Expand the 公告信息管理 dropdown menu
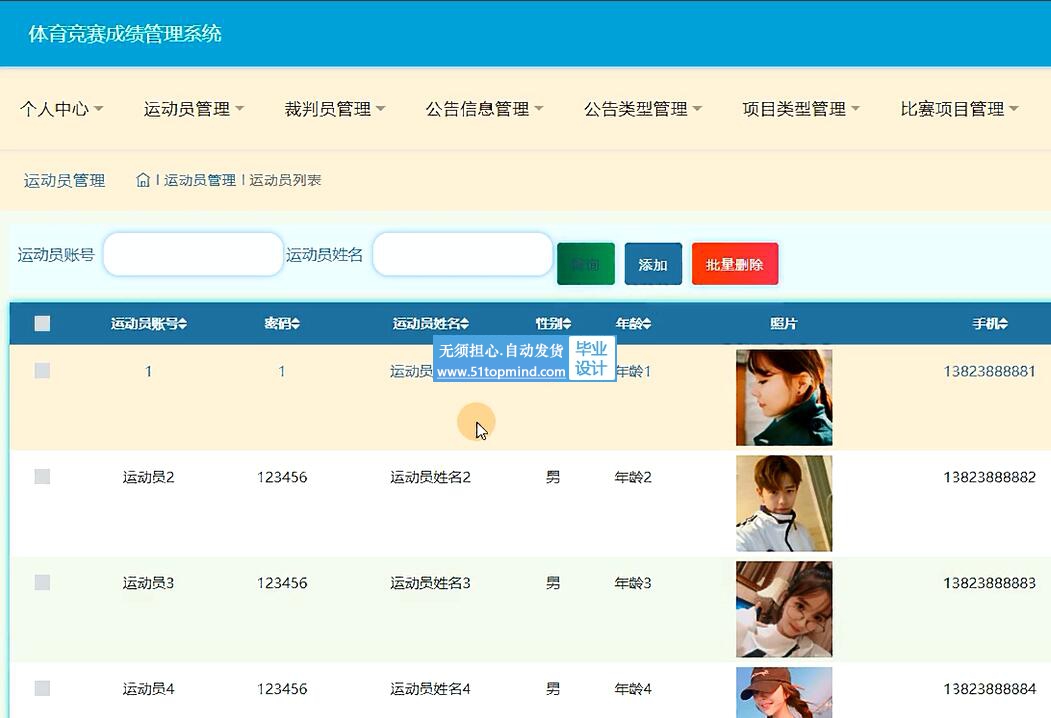 point(484,109)
